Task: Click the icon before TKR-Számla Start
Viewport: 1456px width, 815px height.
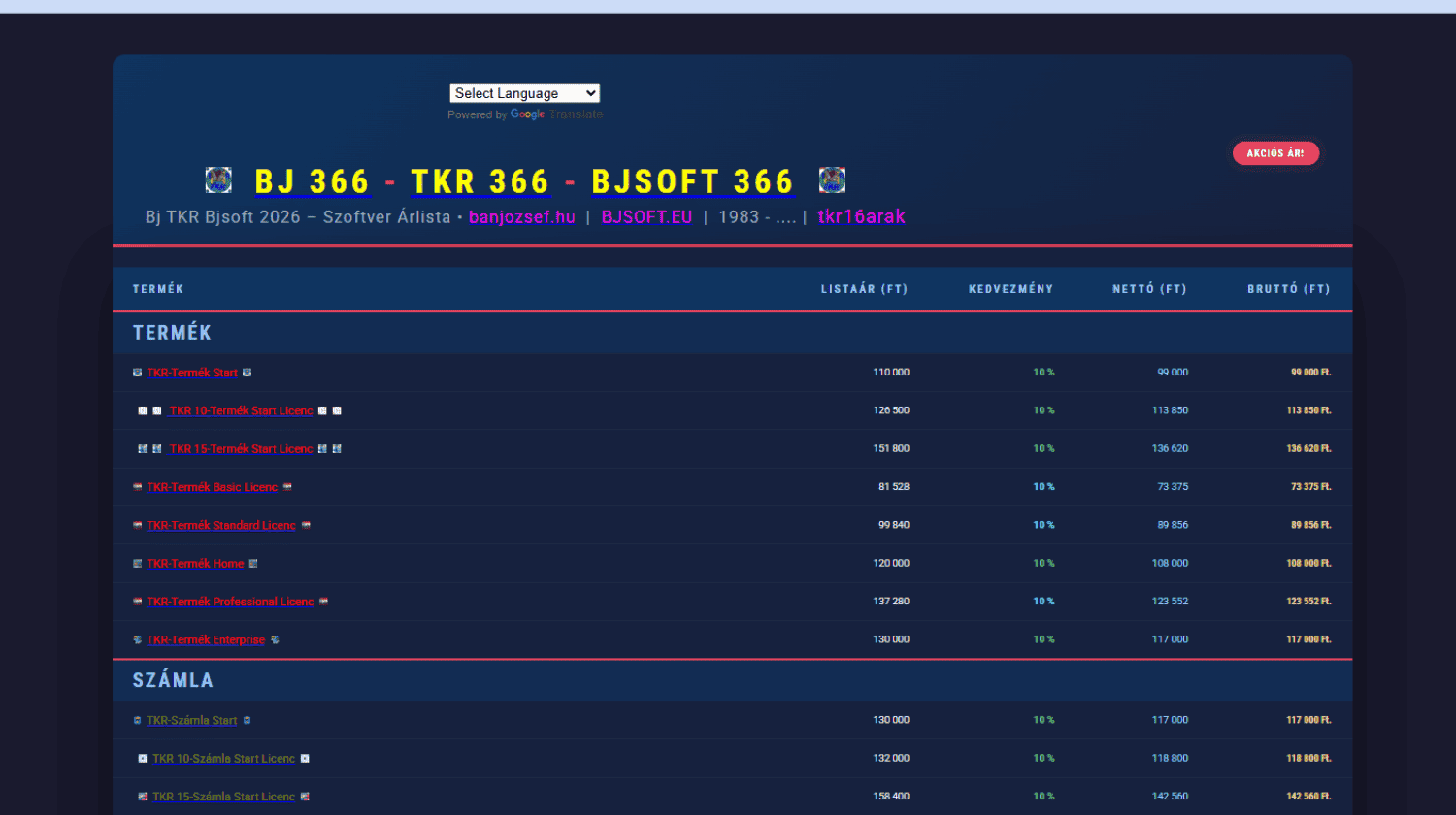Action: 137,721
